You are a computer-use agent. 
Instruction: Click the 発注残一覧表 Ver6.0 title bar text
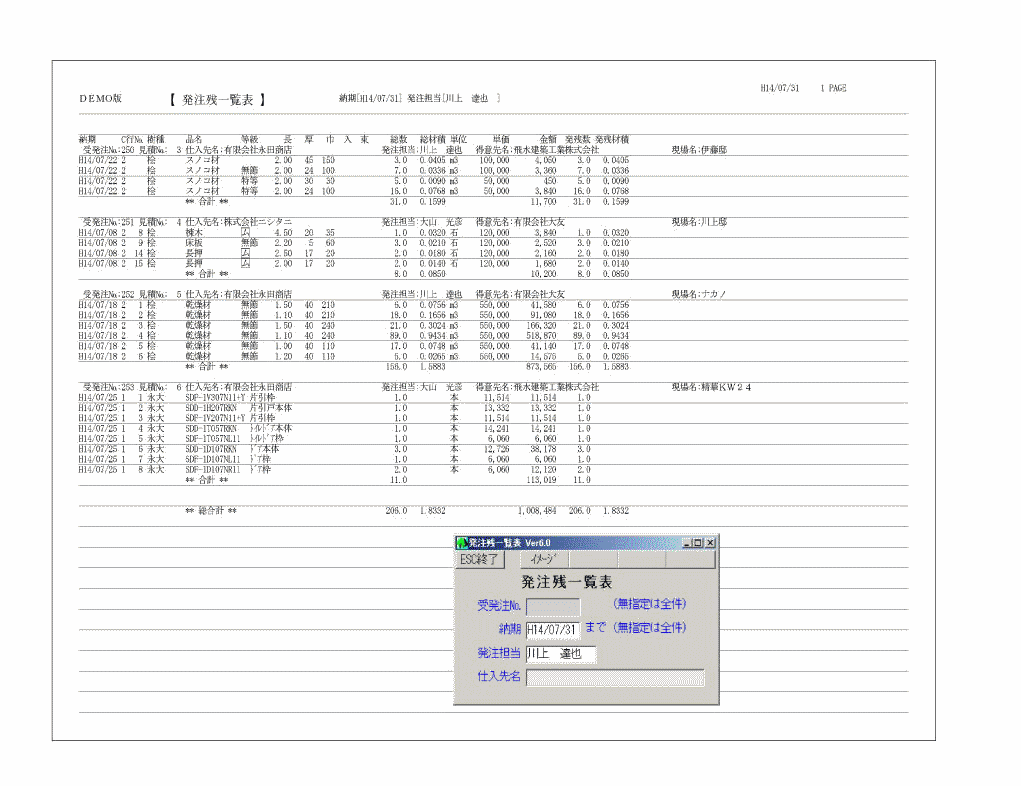coord(510,542)
